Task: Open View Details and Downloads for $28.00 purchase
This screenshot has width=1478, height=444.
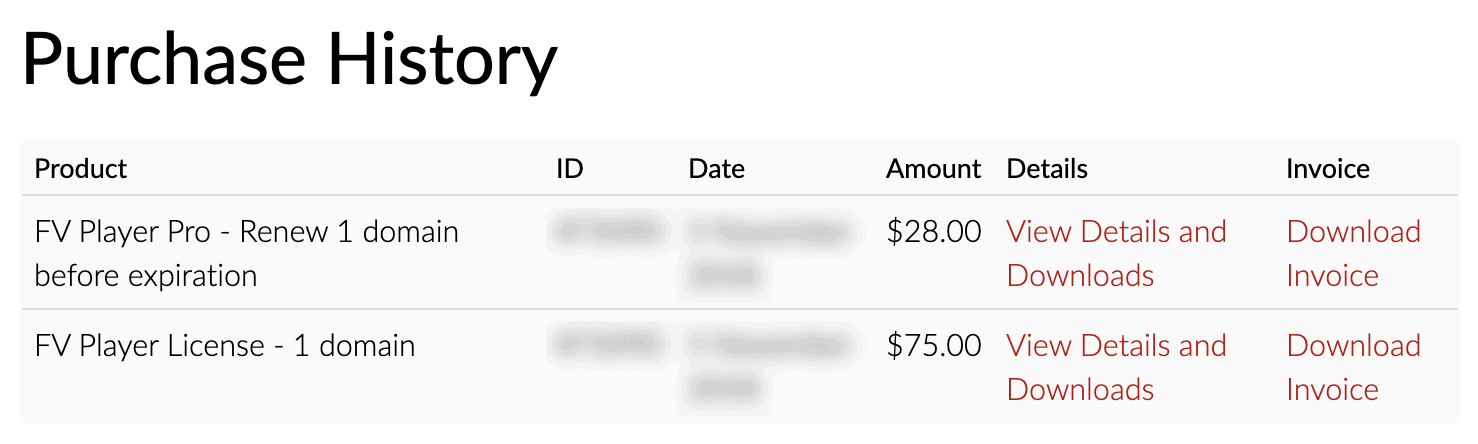Action: coord(1116,253)
